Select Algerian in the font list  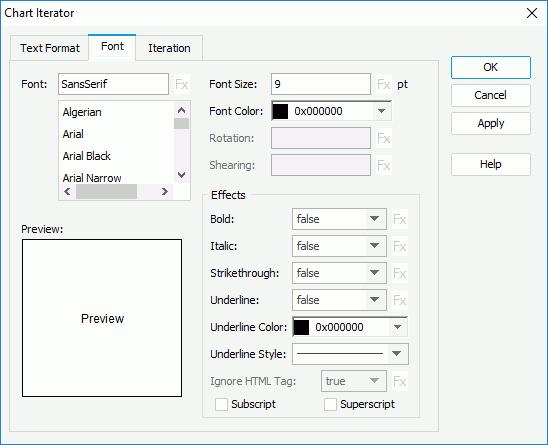[116, 112]
